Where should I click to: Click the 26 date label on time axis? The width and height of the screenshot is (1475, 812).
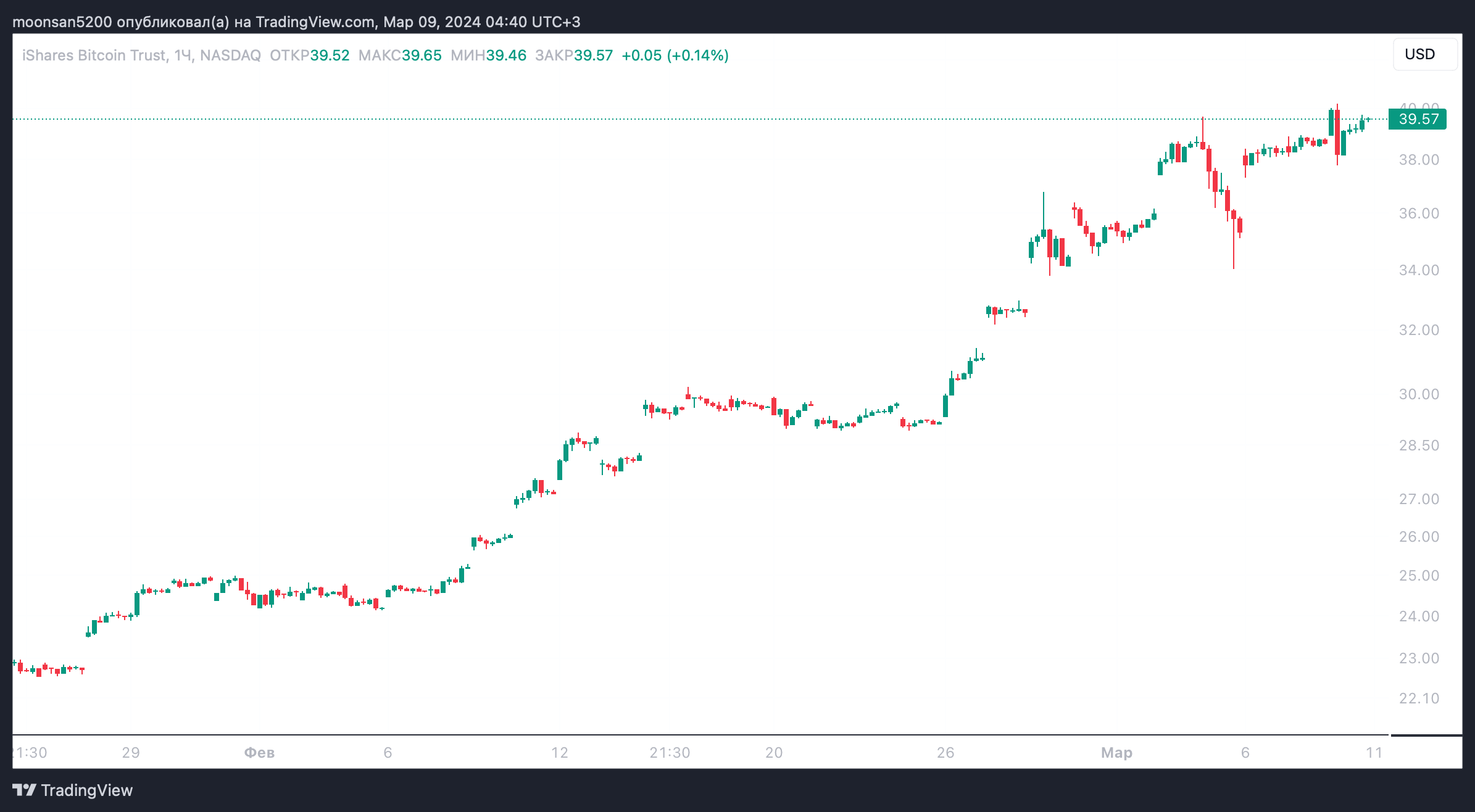(945, 753)
